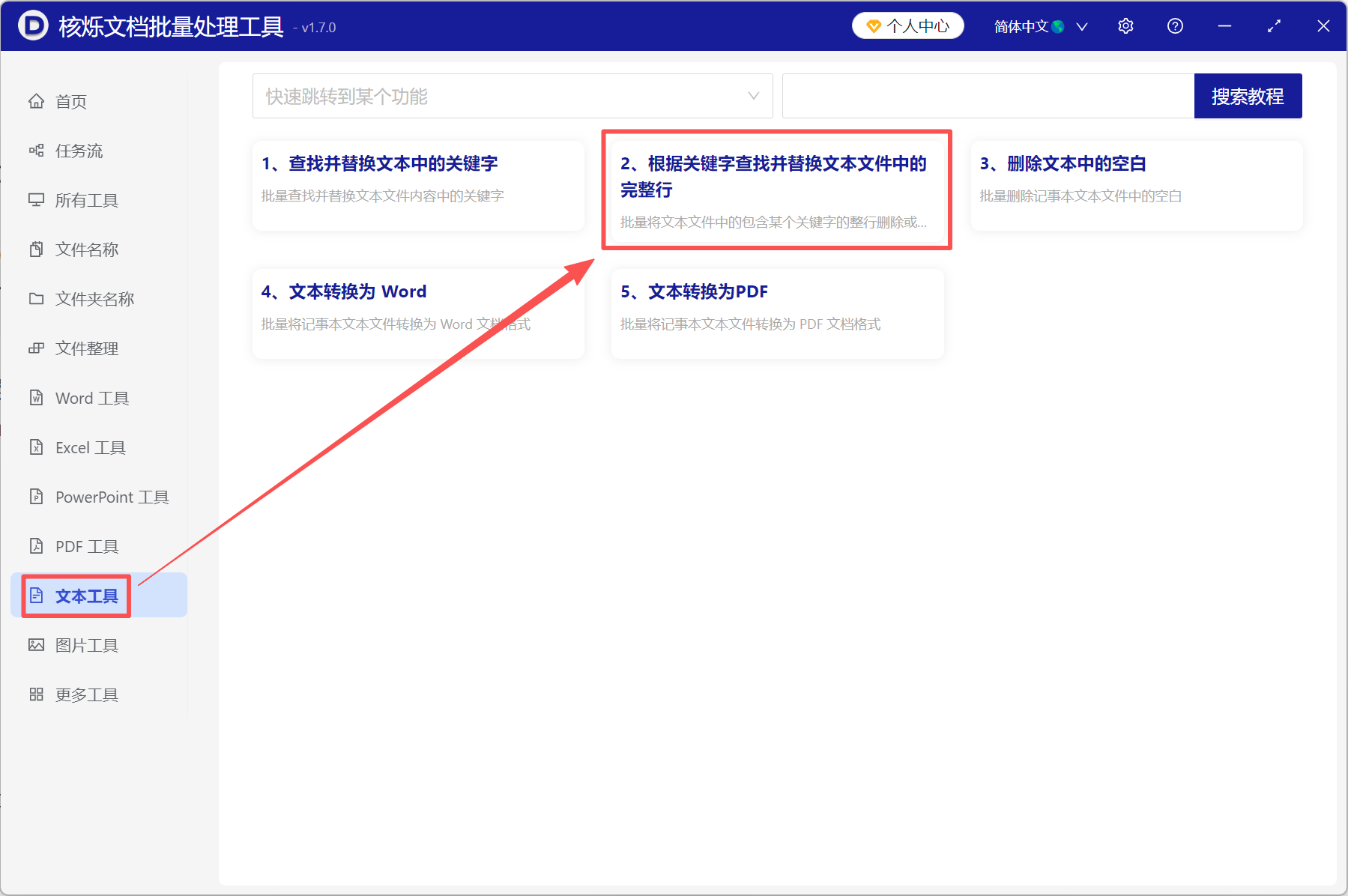The width and height of the screenshot is (1348, 896).
Task: Switch to the 首页 menu item
Action: 70,101
